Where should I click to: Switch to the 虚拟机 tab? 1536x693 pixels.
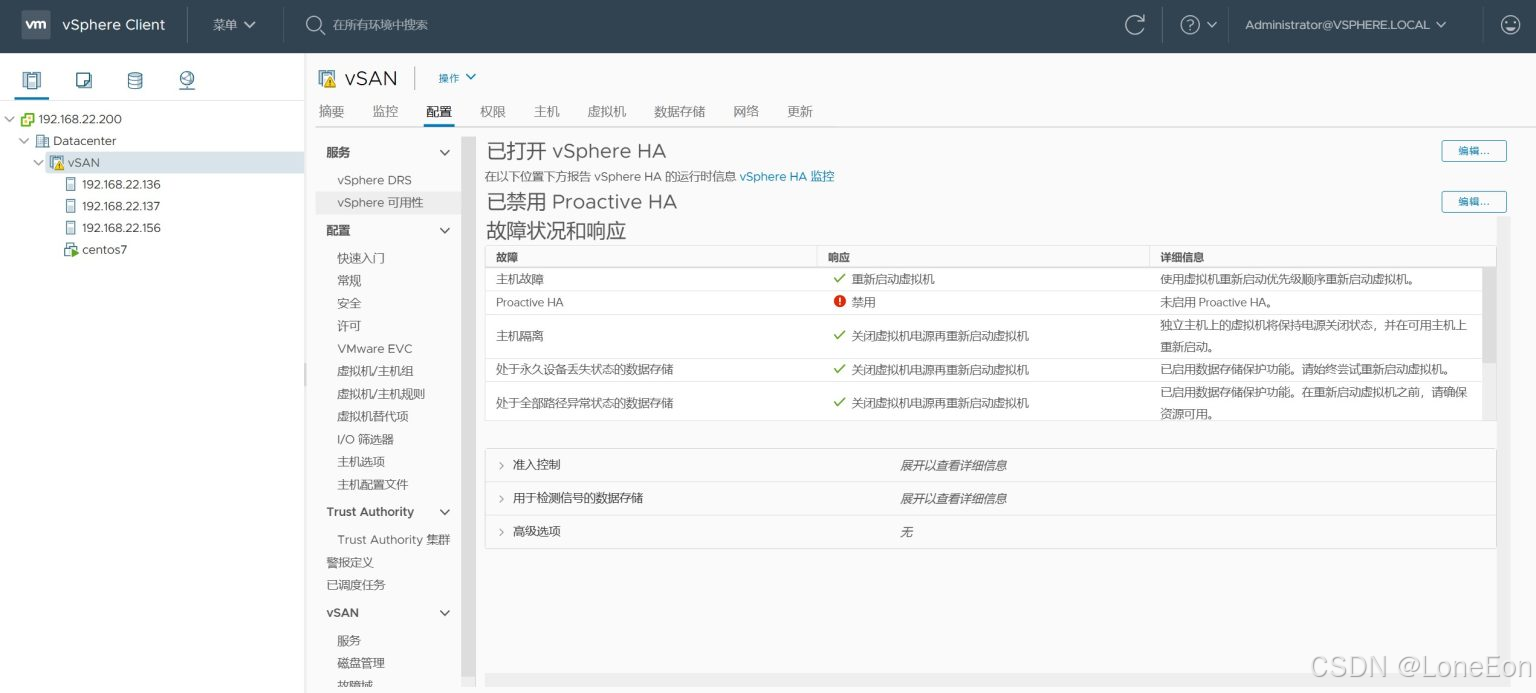[x=607, y=111]
